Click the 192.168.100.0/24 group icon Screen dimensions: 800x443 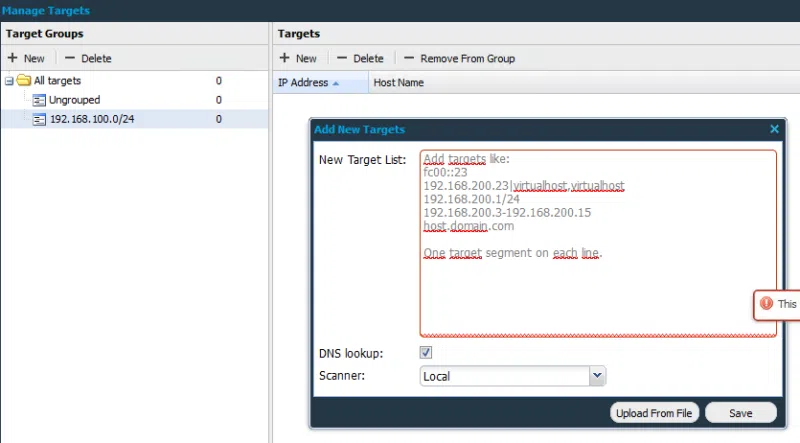click(x=39, y=119)
